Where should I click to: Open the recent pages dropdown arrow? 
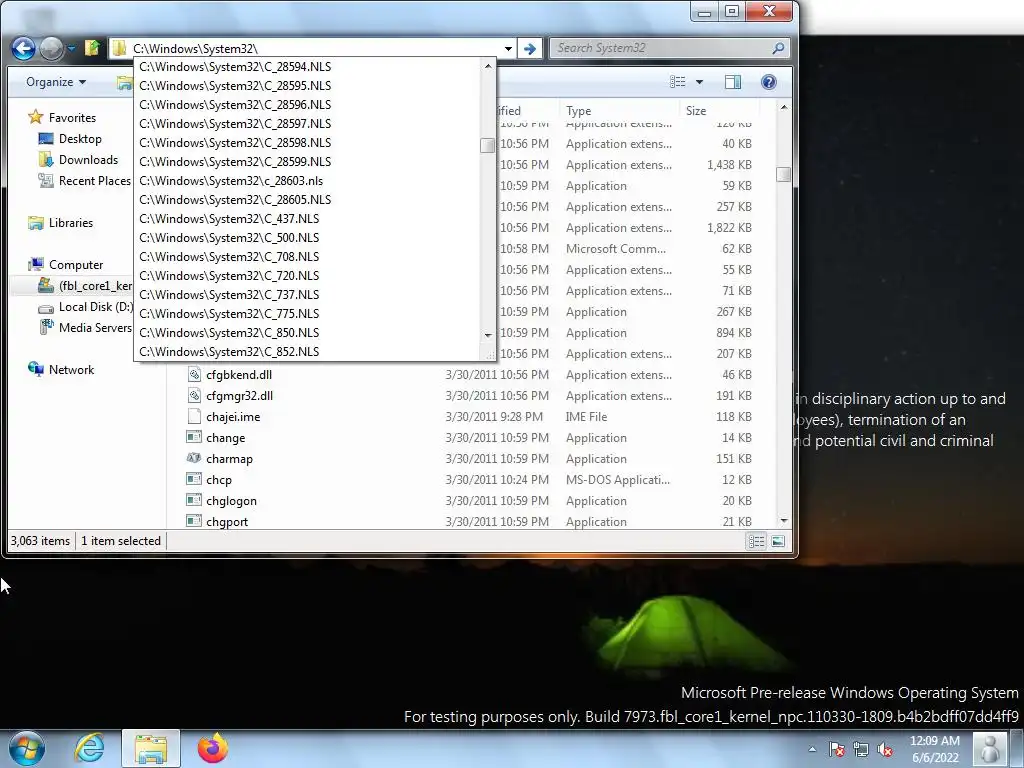pyautogui.click(x=71, y=49)
